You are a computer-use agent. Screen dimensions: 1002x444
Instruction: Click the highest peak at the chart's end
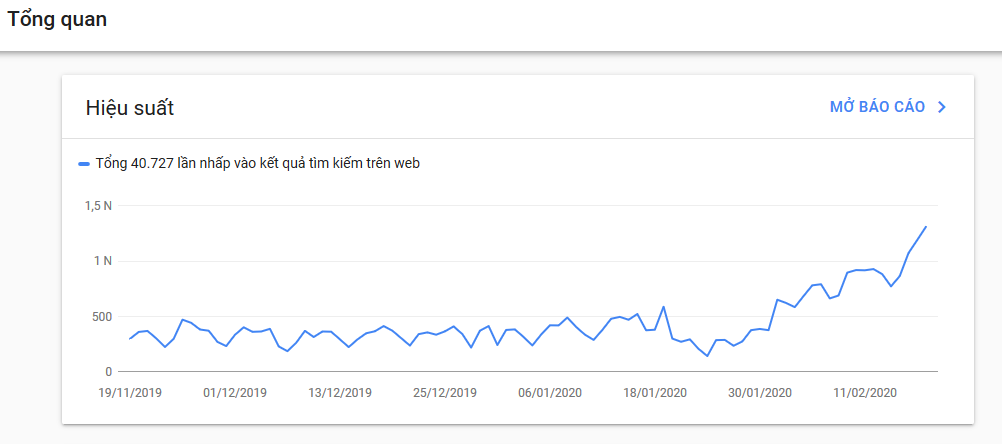pos(925,227)
